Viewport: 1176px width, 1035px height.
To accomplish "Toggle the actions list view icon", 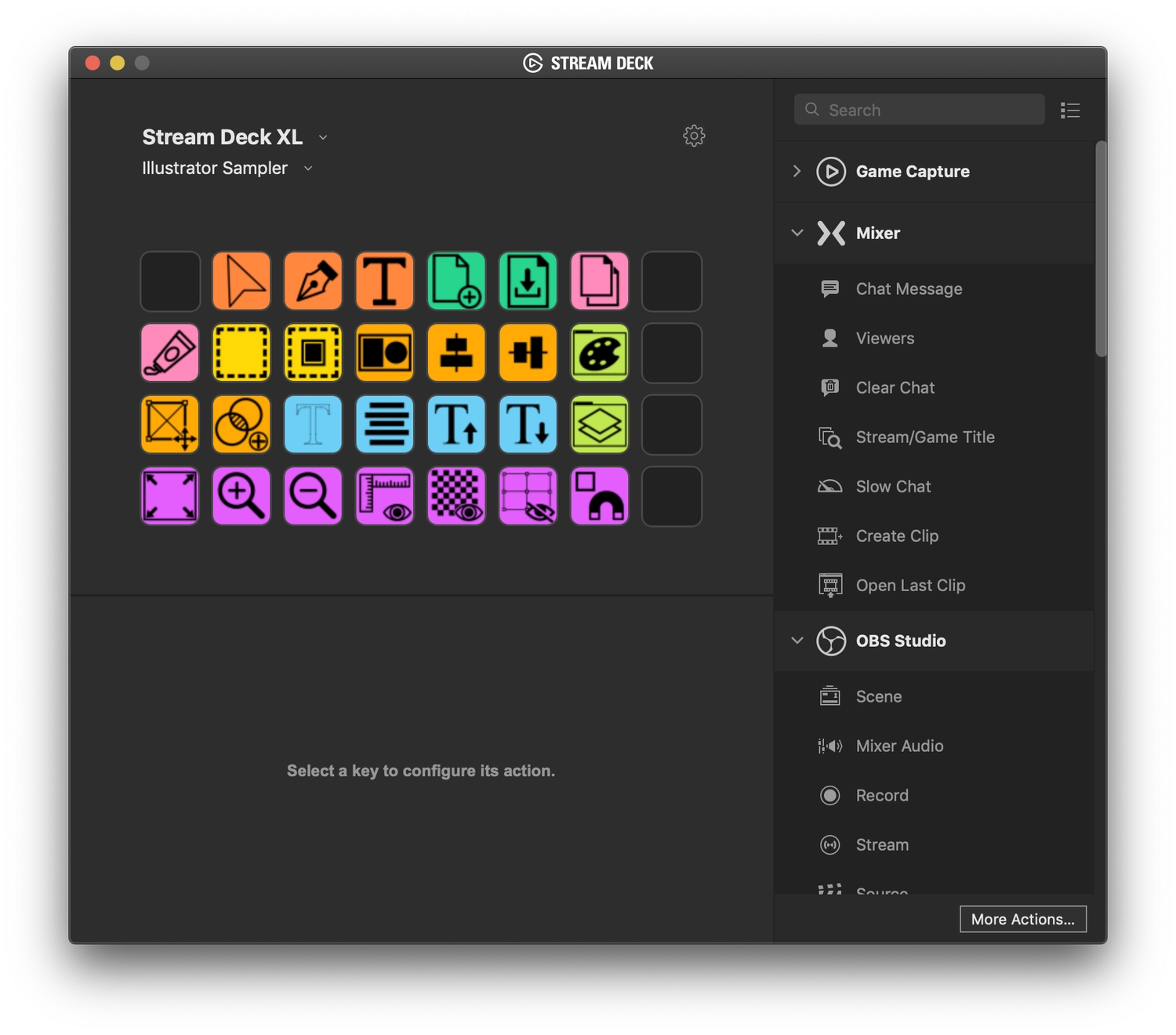I will pyautogui.click(x=1070, y=111).
